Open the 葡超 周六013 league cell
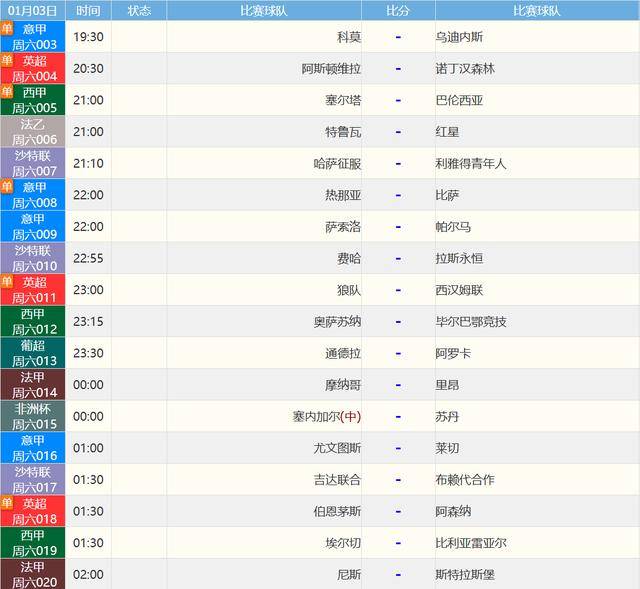This screenshot has height=589, width=640. [x=33, y=353]
